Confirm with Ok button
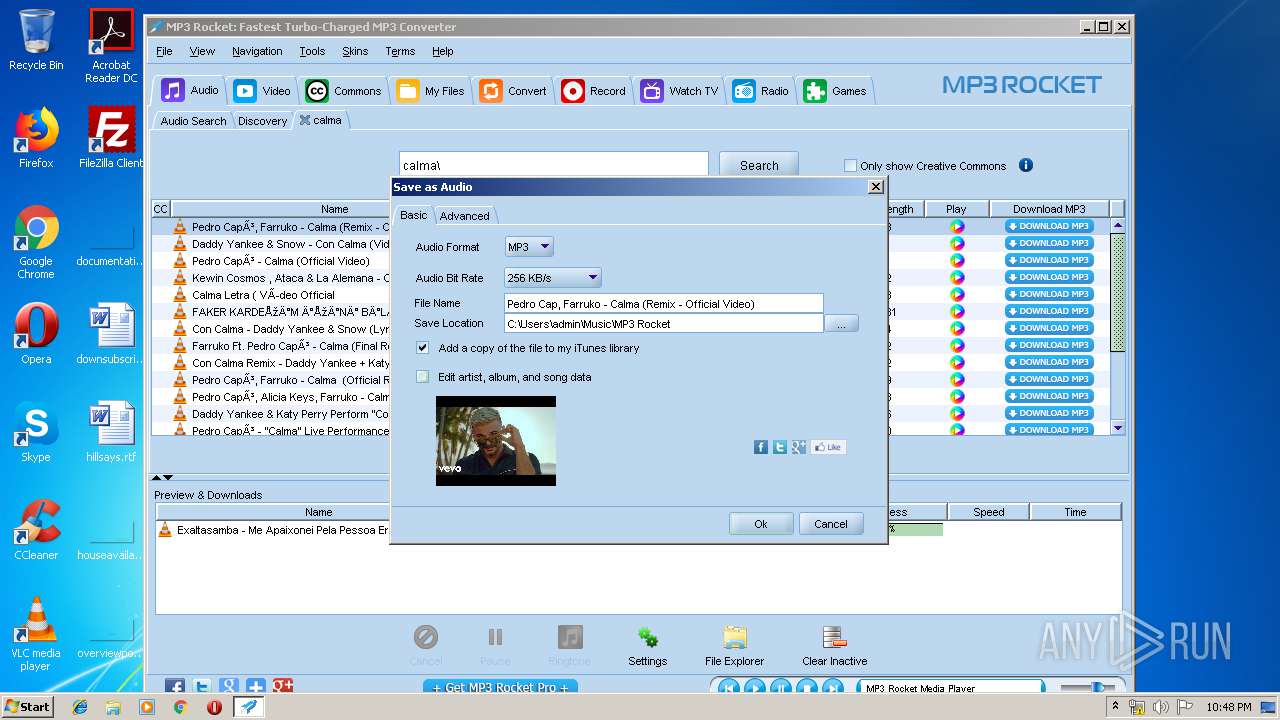The height and width of the screenshot is (720, 1280). coord(761,524)
